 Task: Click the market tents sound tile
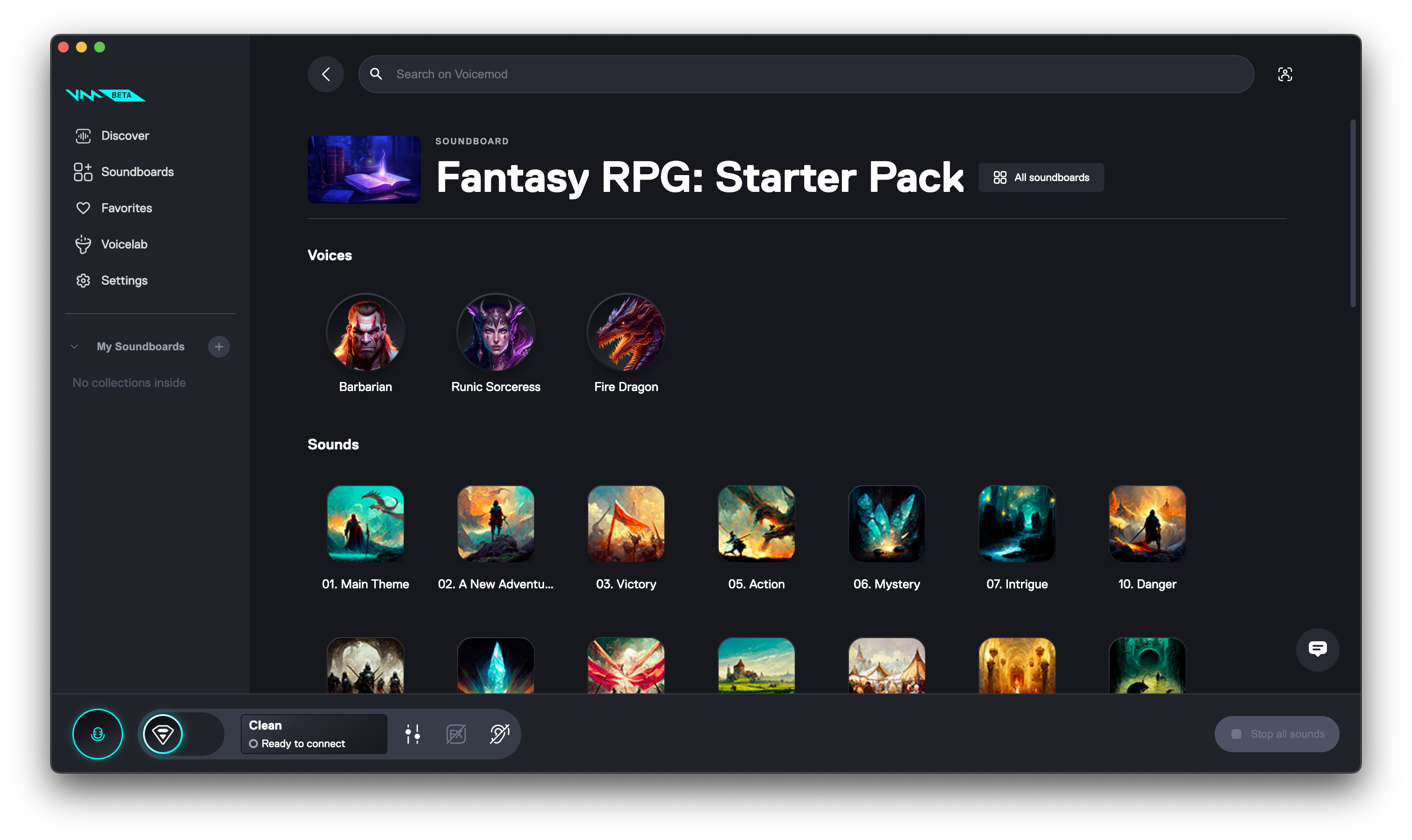tap(887, 666)
